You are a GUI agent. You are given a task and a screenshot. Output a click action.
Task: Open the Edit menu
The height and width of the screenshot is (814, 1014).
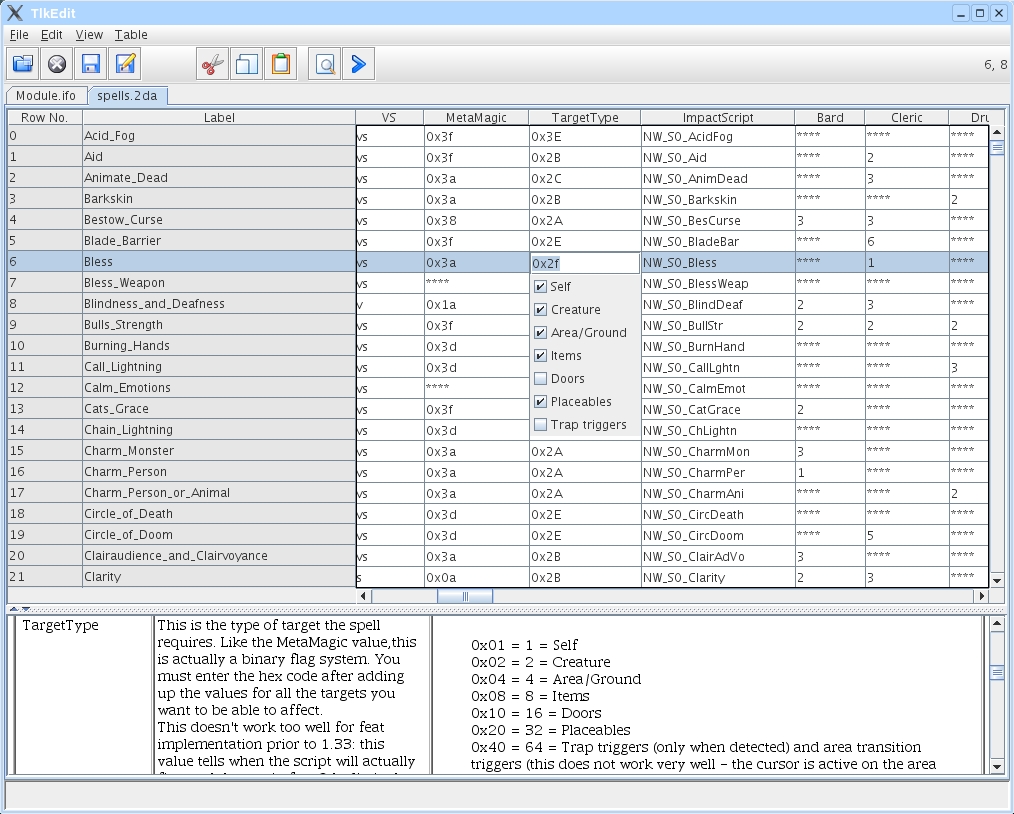tap(51, 35)
